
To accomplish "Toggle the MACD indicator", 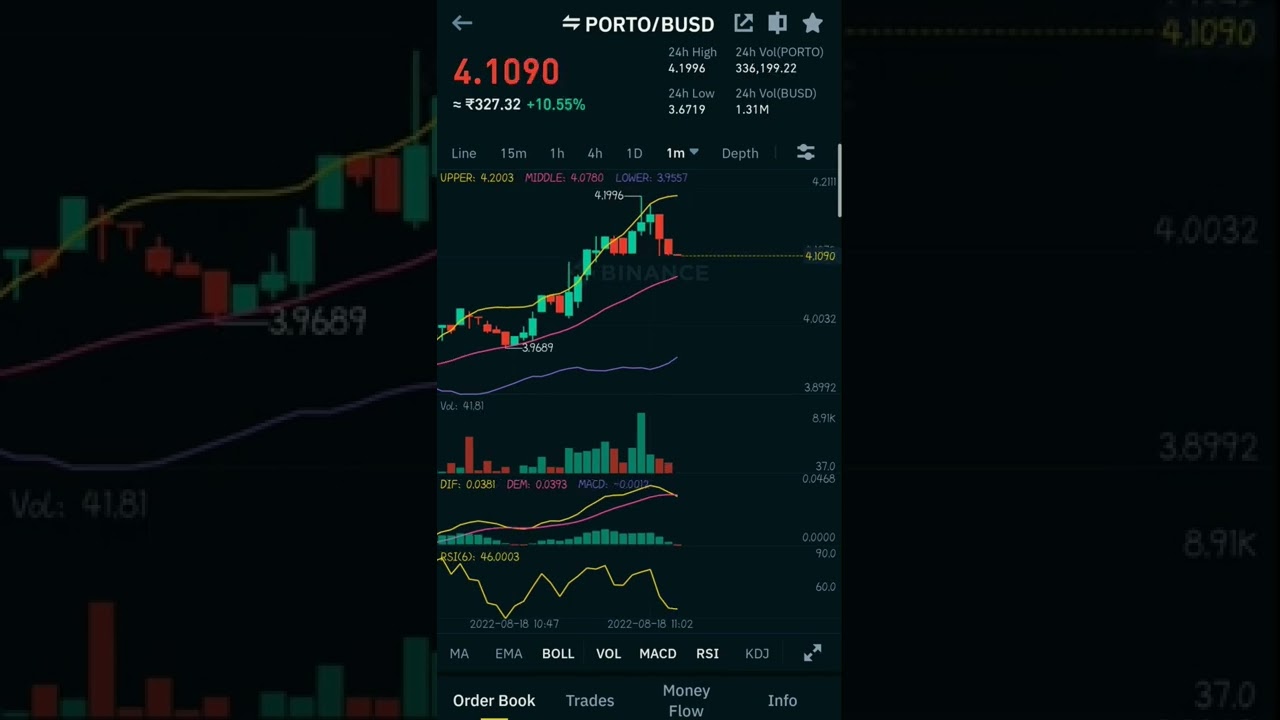I will tap(657, 653).
